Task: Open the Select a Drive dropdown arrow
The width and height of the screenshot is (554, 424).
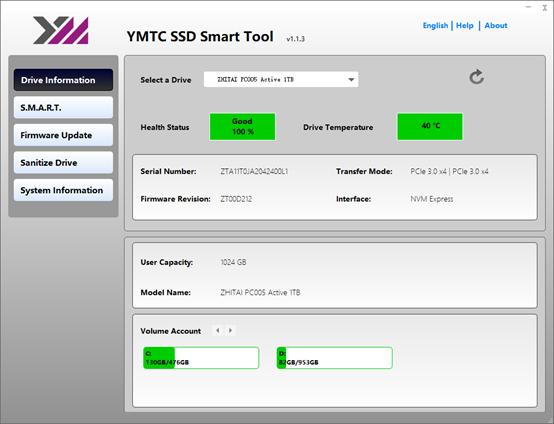Action: tap(351, 80)
